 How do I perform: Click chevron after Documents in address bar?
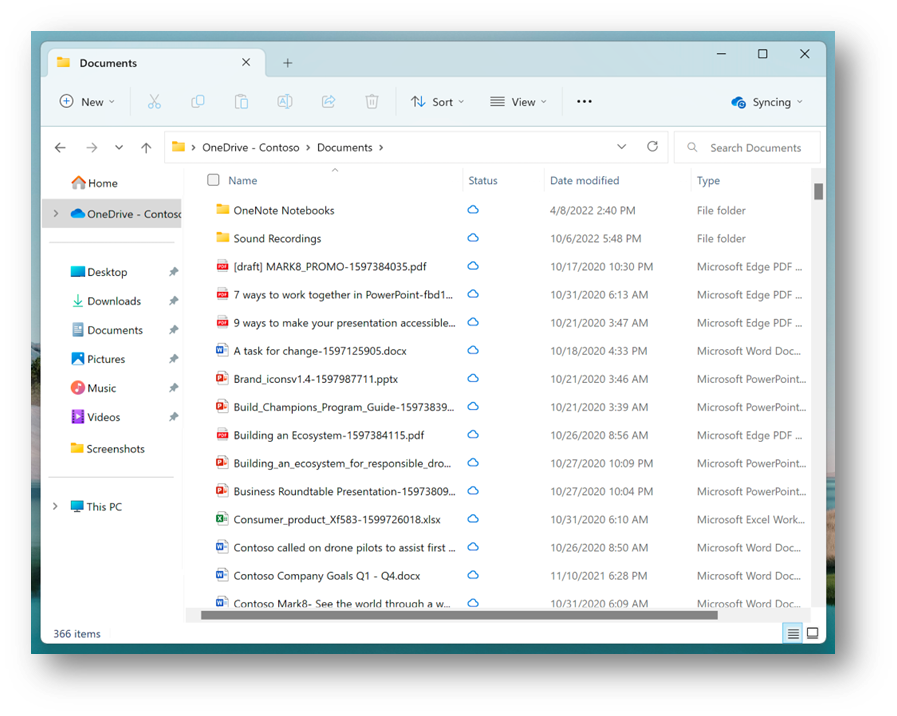point(381,148)
